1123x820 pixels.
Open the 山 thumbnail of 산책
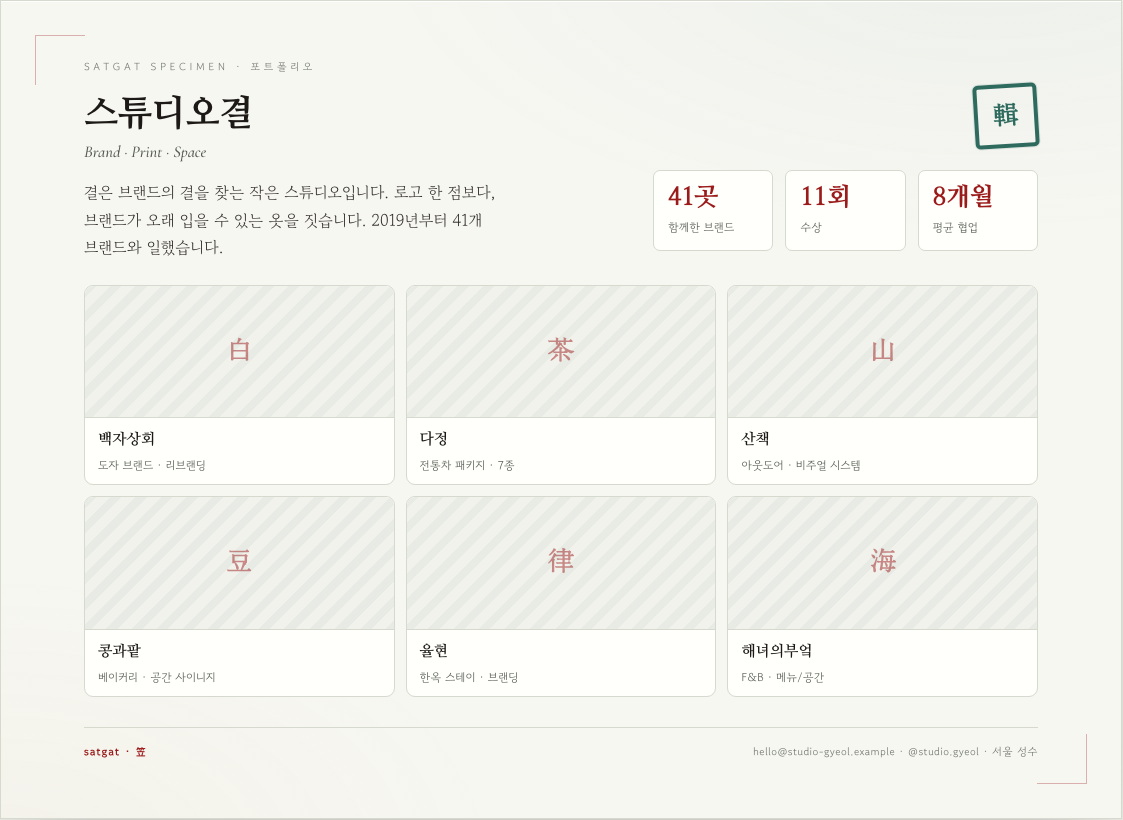882,352
